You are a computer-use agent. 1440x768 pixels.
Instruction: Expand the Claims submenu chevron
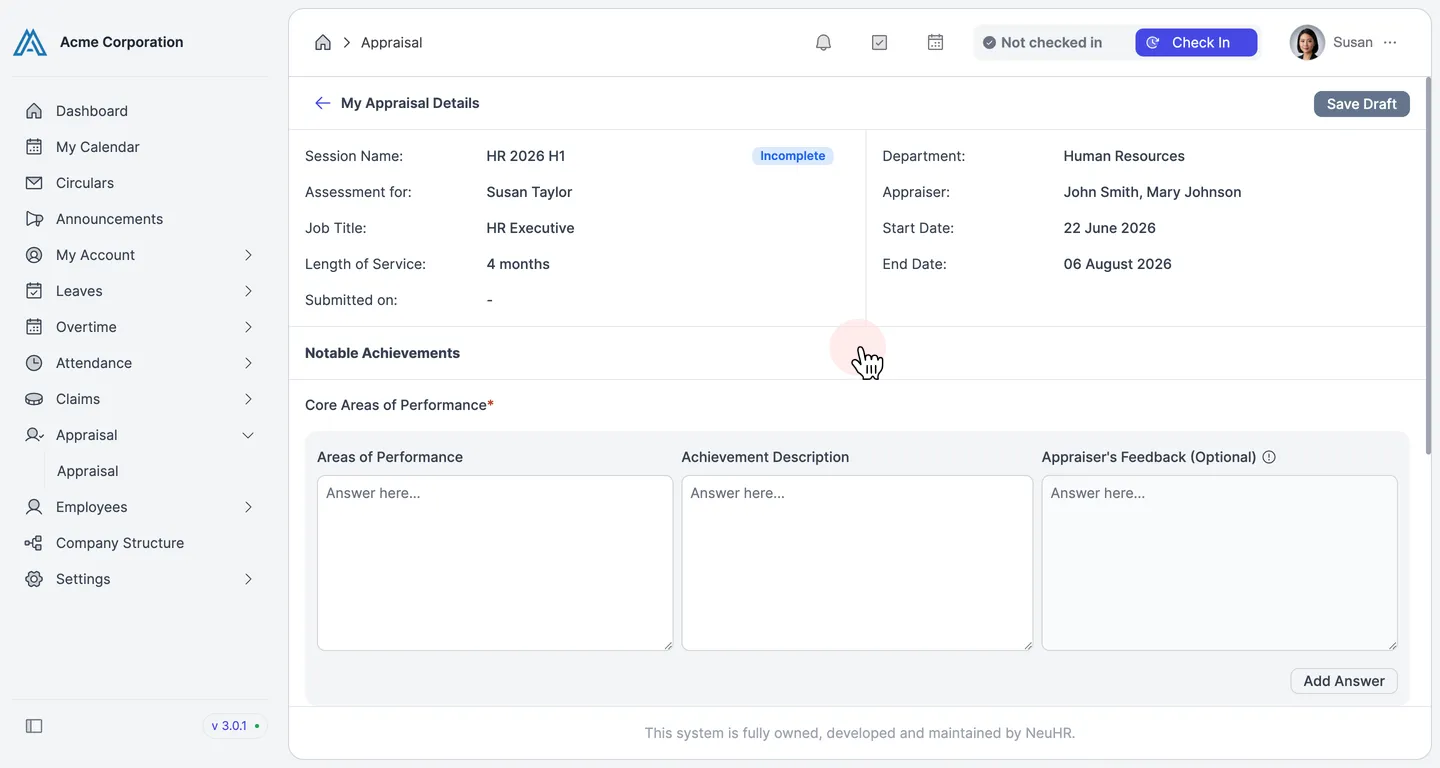tap(248, 399)
